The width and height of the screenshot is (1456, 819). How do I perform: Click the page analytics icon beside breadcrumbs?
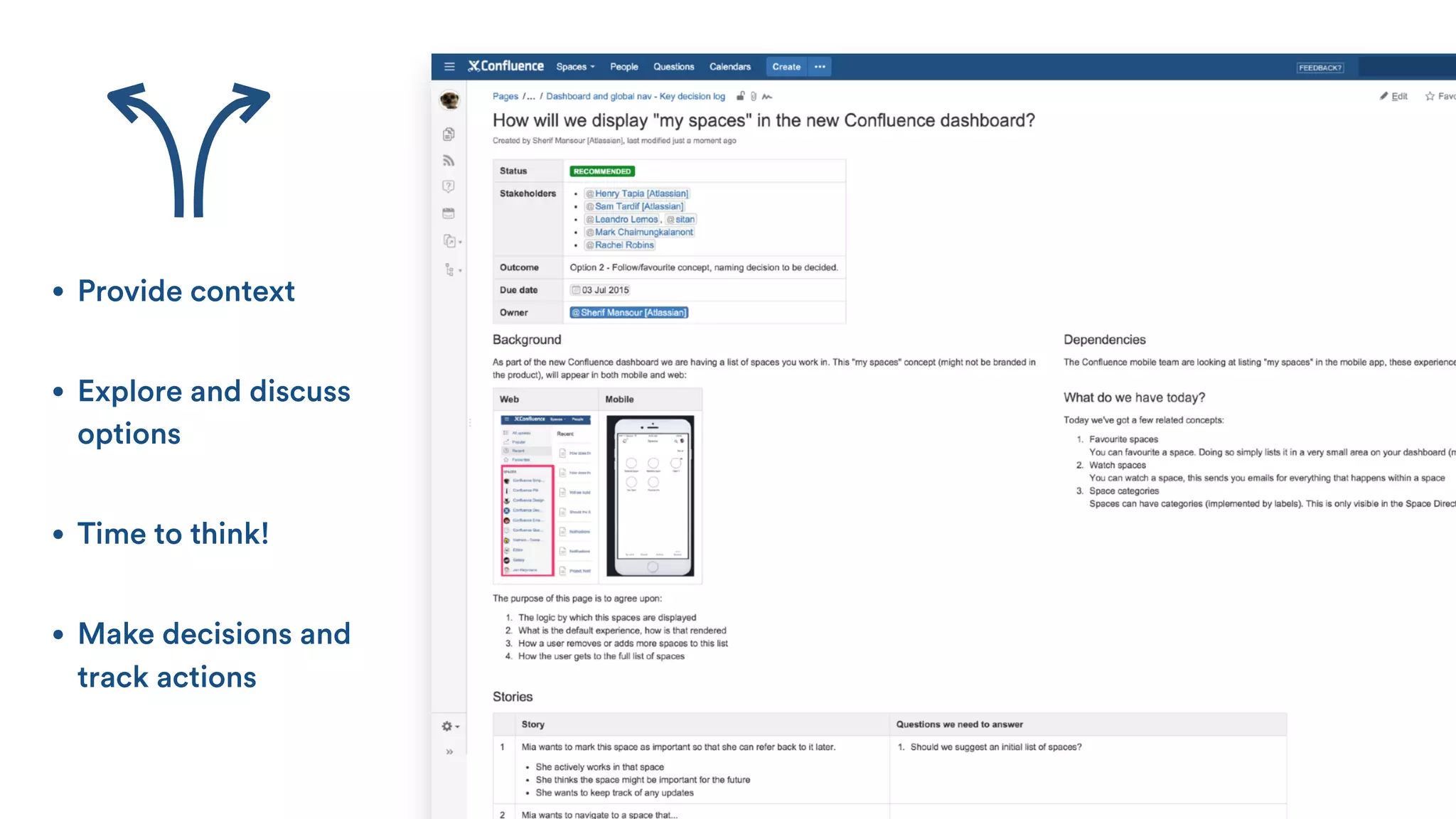tap(767, 96)
